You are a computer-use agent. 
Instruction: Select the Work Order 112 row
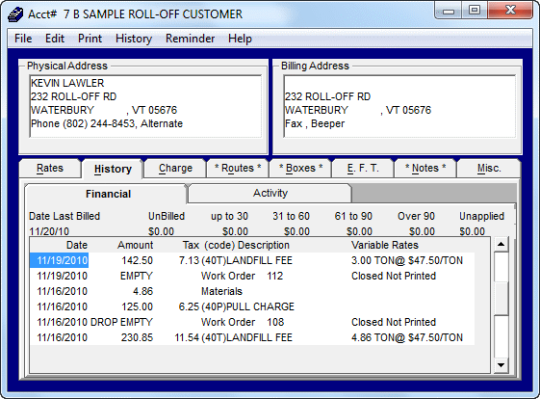click(x=252, y=276)
